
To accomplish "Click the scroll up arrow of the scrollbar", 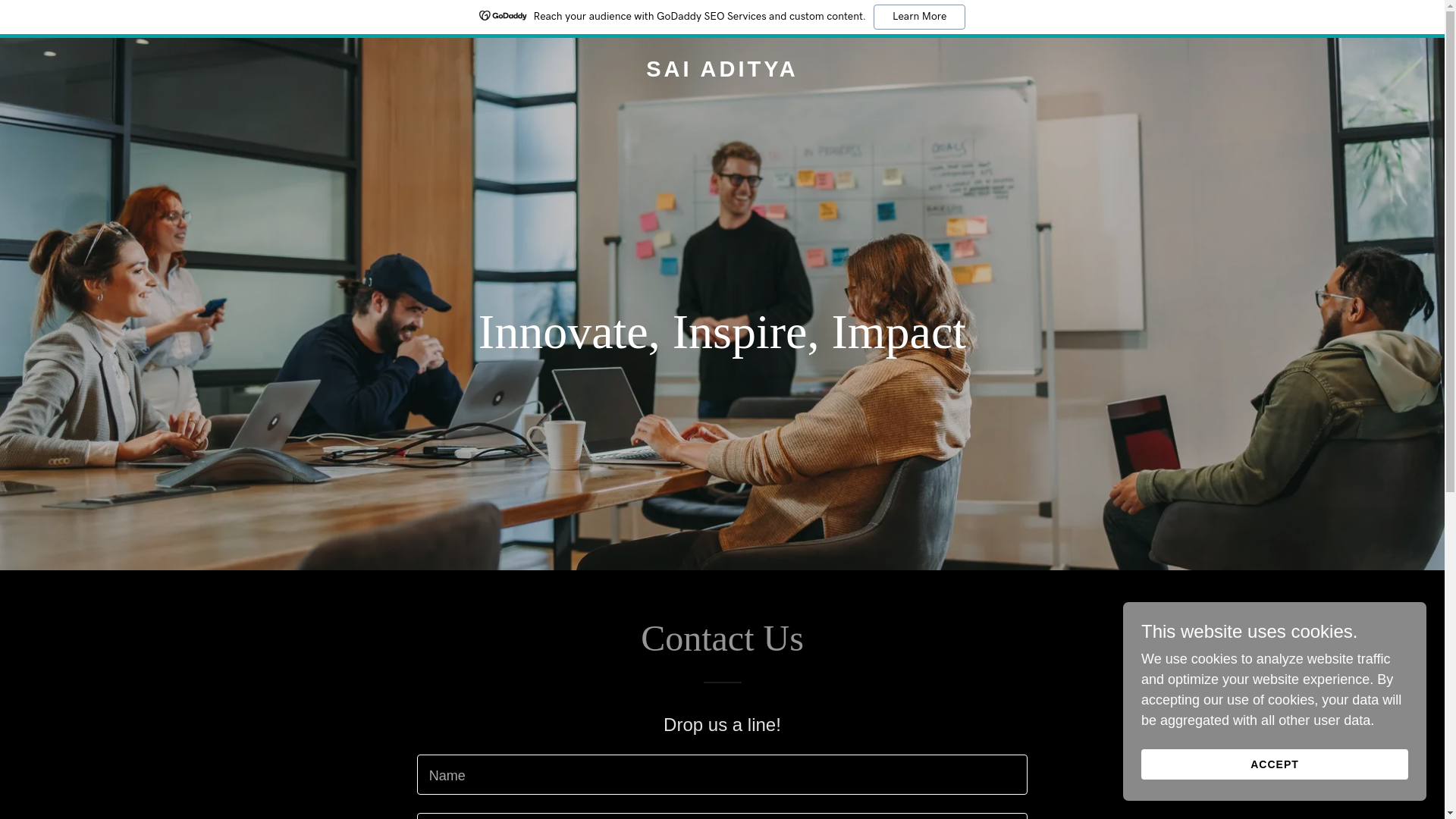I will [1450, 5].
